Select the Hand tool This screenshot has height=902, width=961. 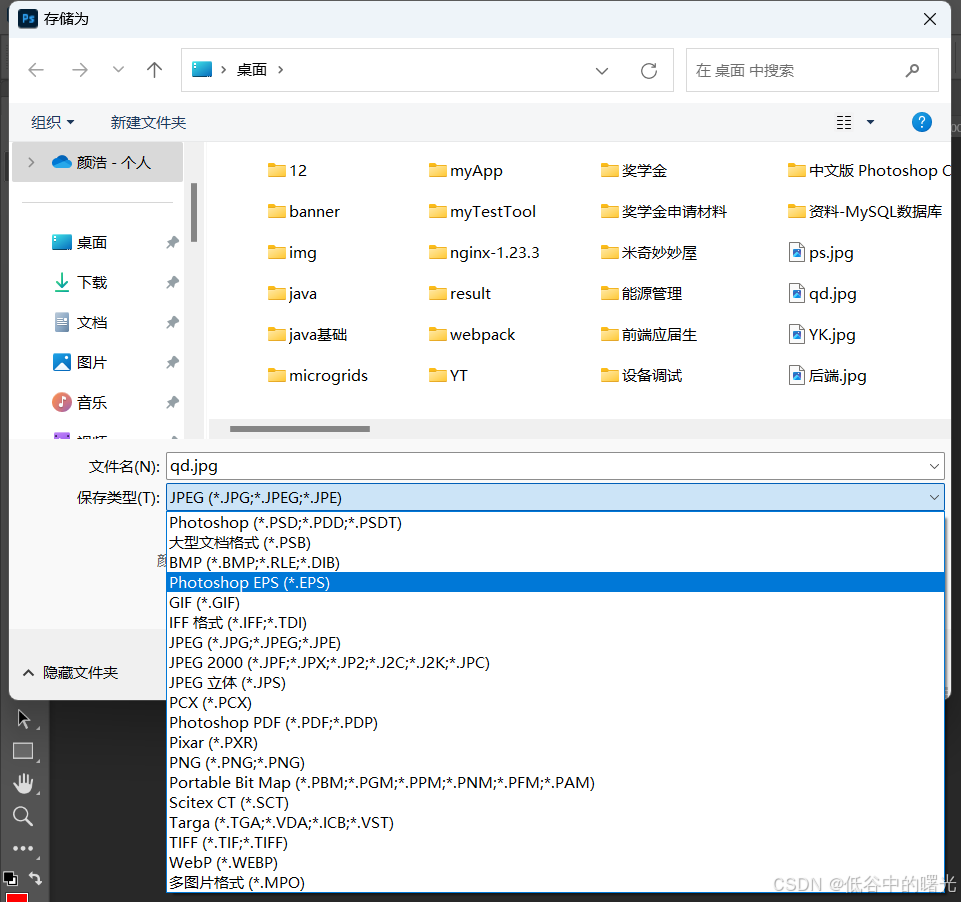[x=24, y=783]
